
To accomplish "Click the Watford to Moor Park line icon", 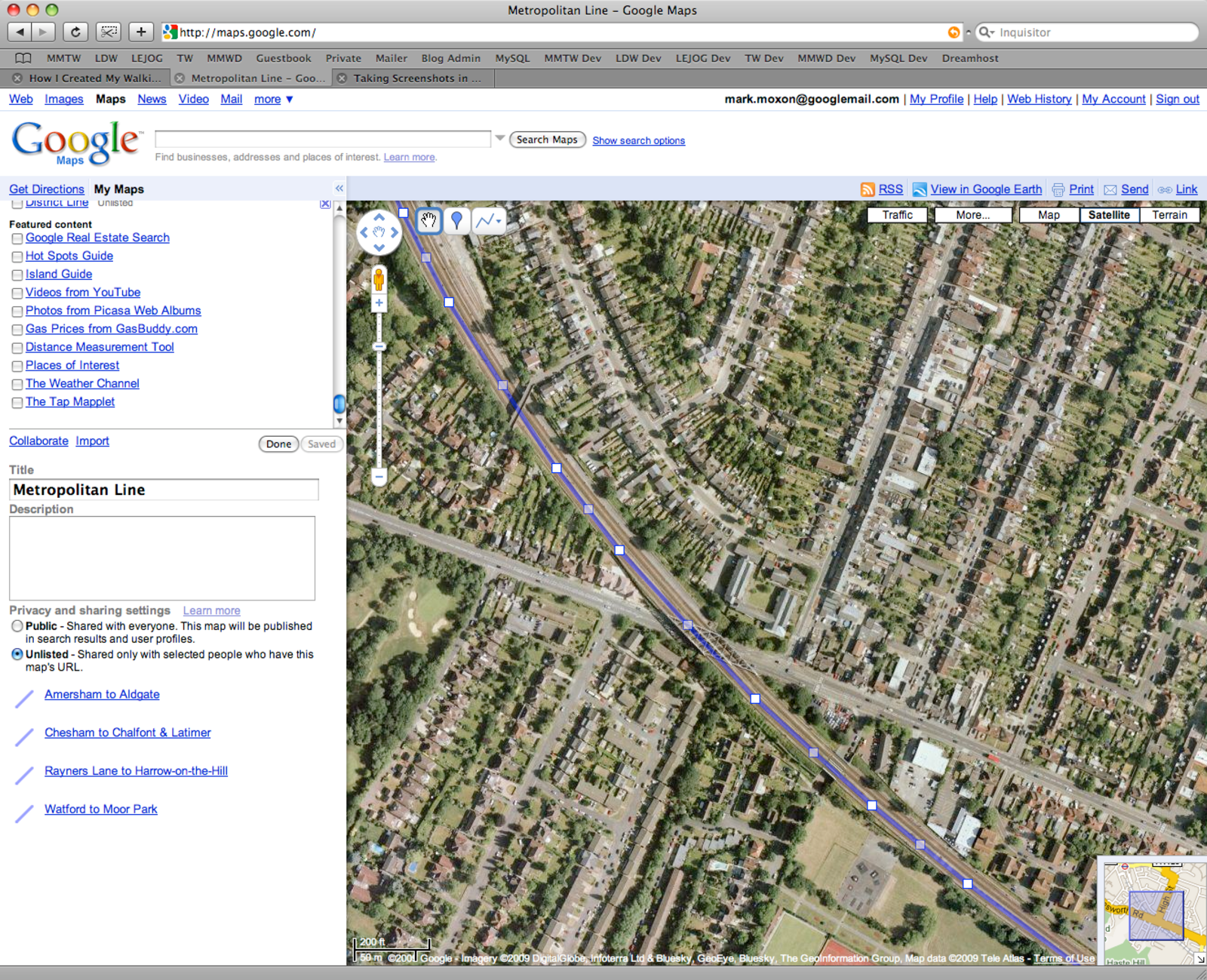I will (x=24, y=813).
